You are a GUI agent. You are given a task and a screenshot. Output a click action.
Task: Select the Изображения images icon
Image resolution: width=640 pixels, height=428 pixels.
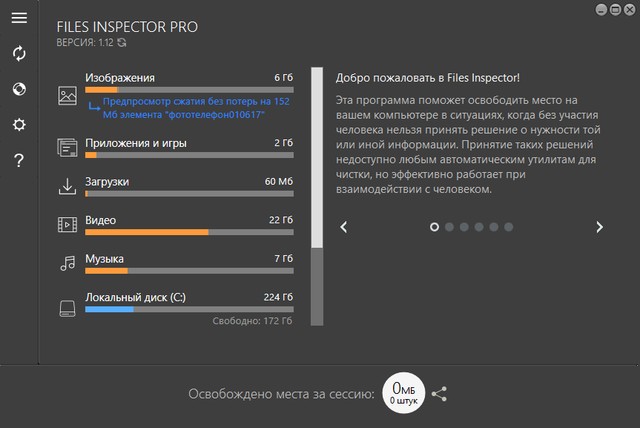pyautogui.click(x=68, y=96)
